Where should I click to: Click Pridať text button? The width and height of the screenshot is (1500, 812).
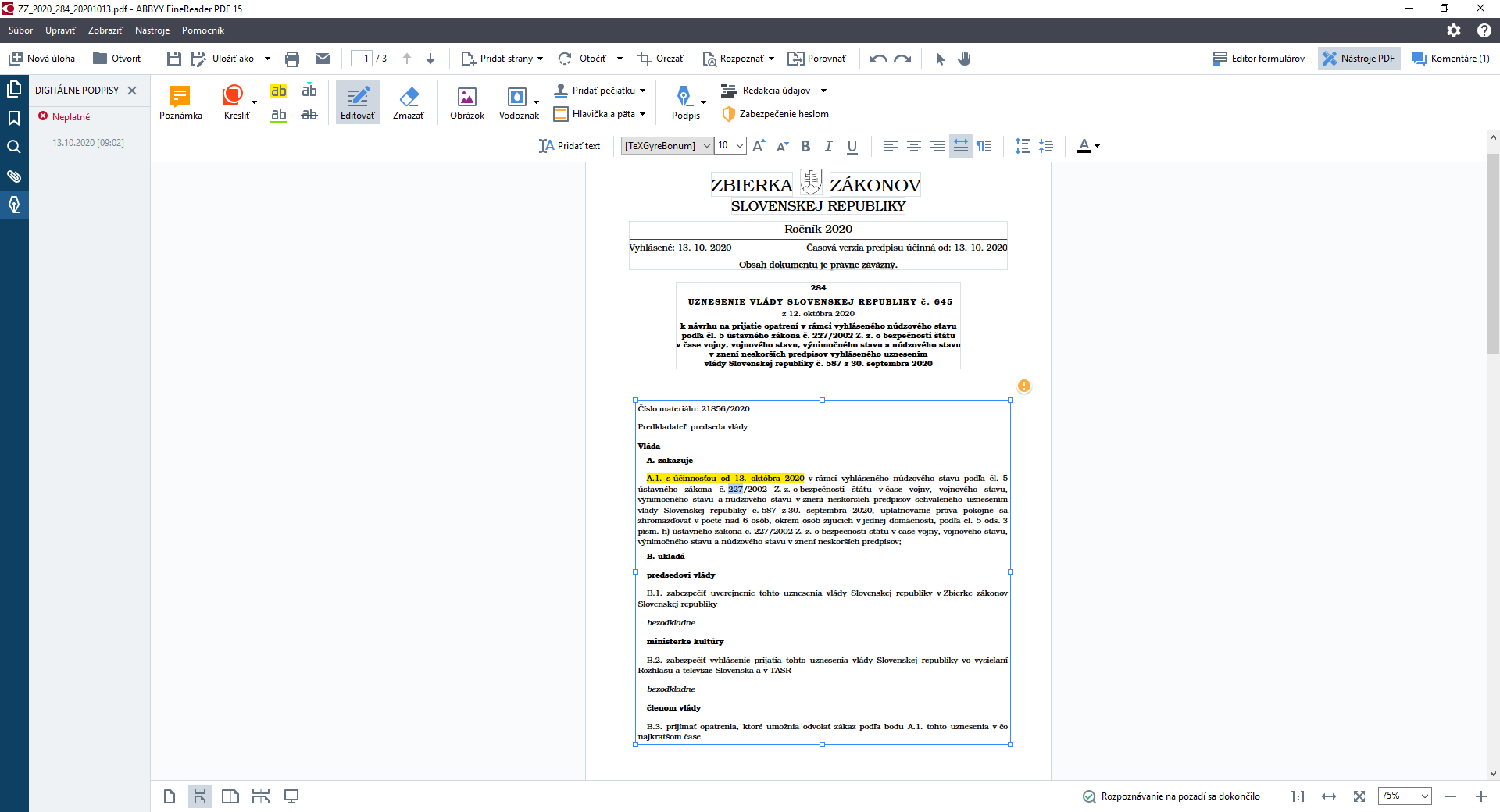[570, 146]
